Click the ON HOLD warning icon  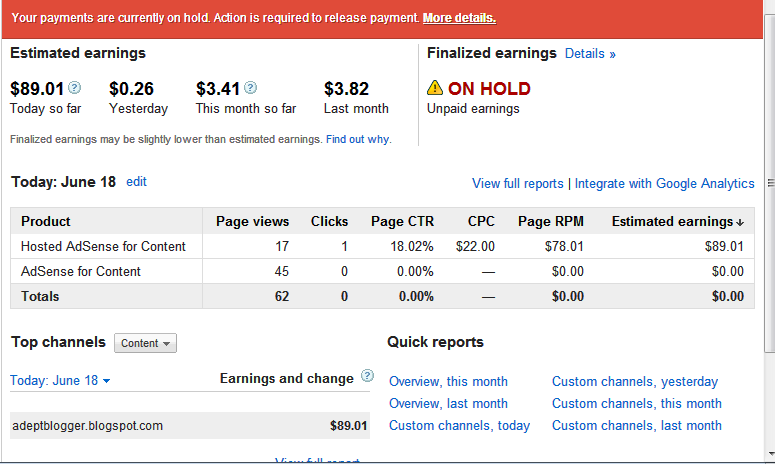pyautogui.click(x=434, y=88)
